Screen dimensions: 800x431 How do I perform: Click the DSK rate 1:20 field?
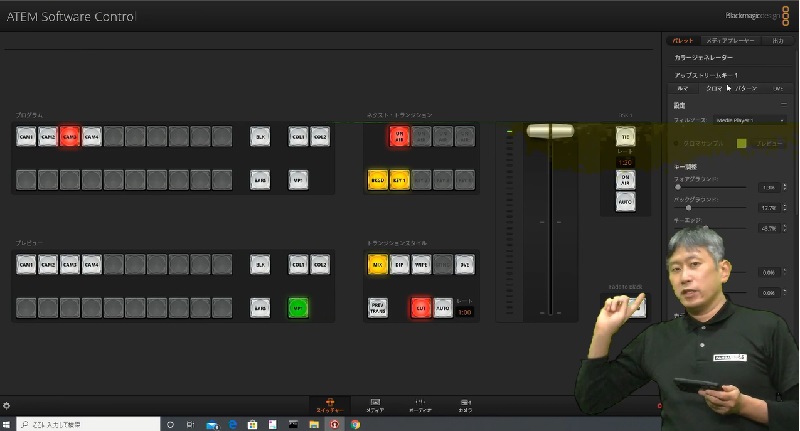(626, 163)
